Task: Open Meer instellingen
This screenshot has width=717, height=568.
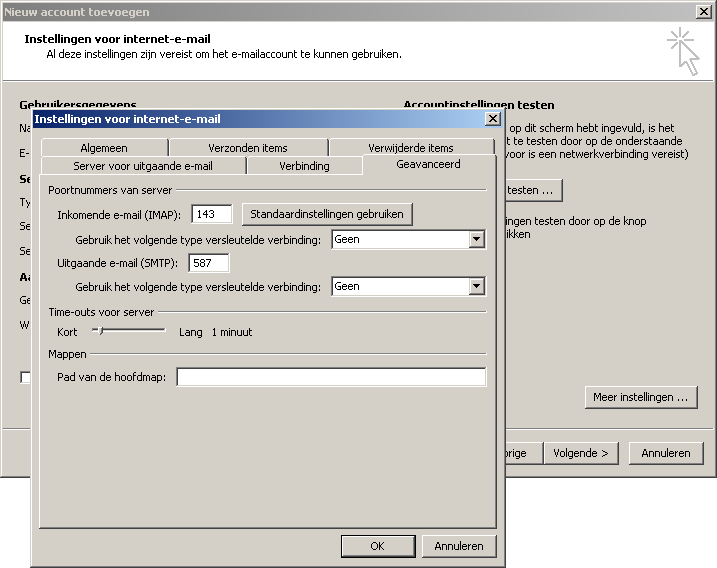Action: pos(640,397)
